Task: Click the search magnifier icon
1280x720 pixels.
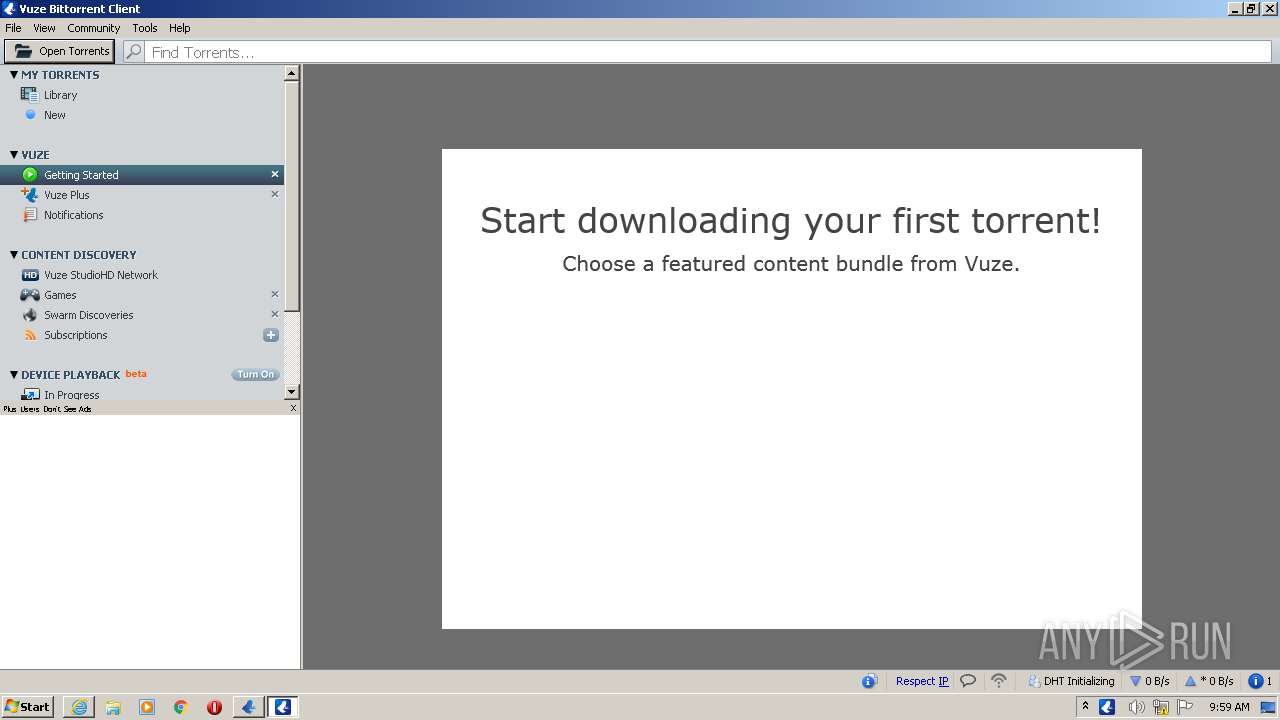Action: (x=134, y=51)
